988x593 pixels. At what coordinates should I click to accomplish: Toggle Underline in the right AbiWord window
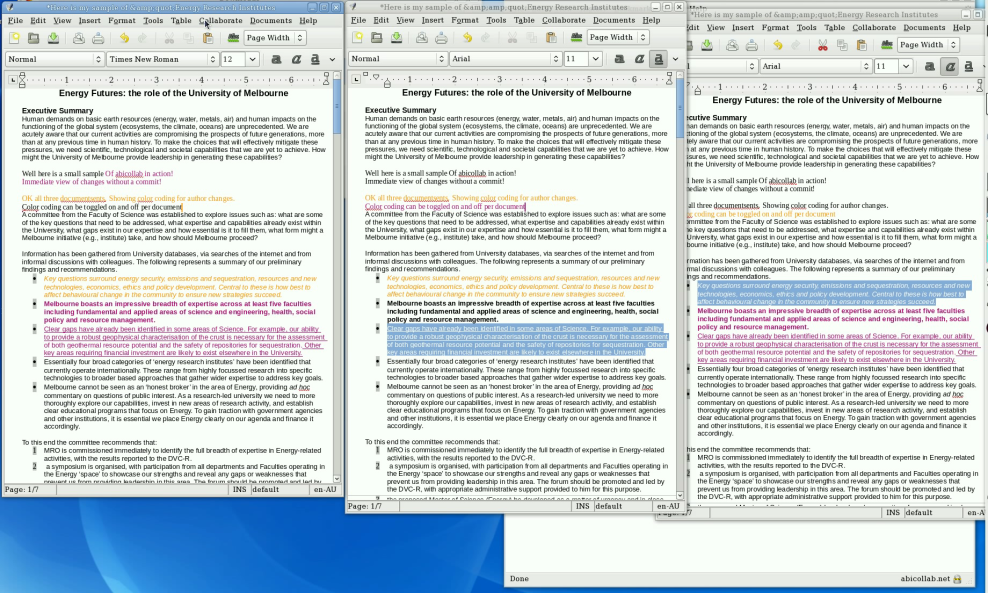pos(968,66)
